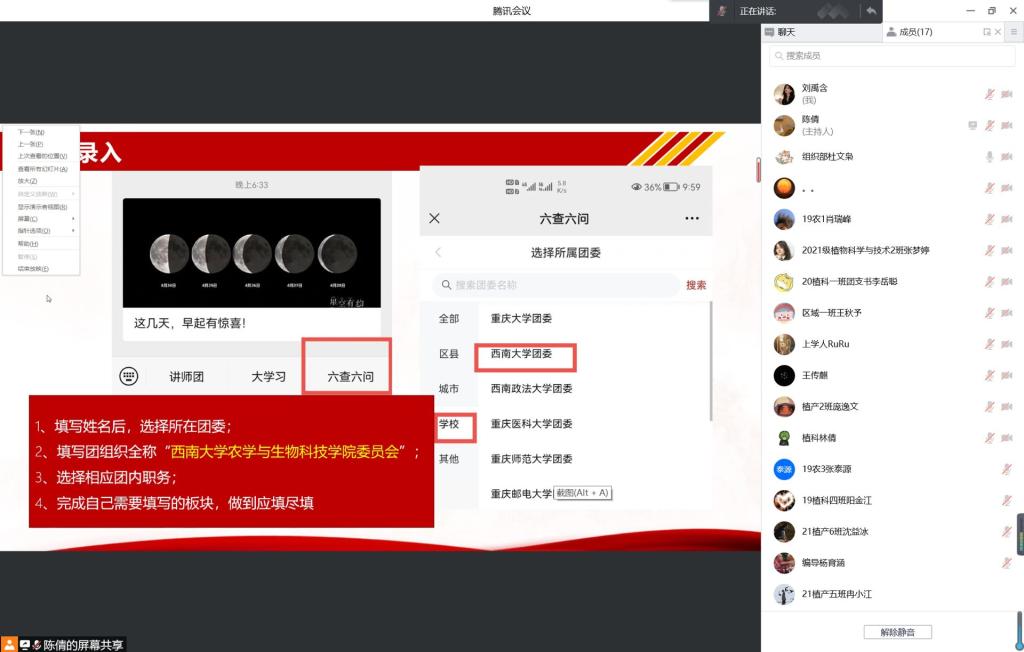
Task: Toggle muted microphone icon for 刘禹含
Action: click(x=989, y=94)
